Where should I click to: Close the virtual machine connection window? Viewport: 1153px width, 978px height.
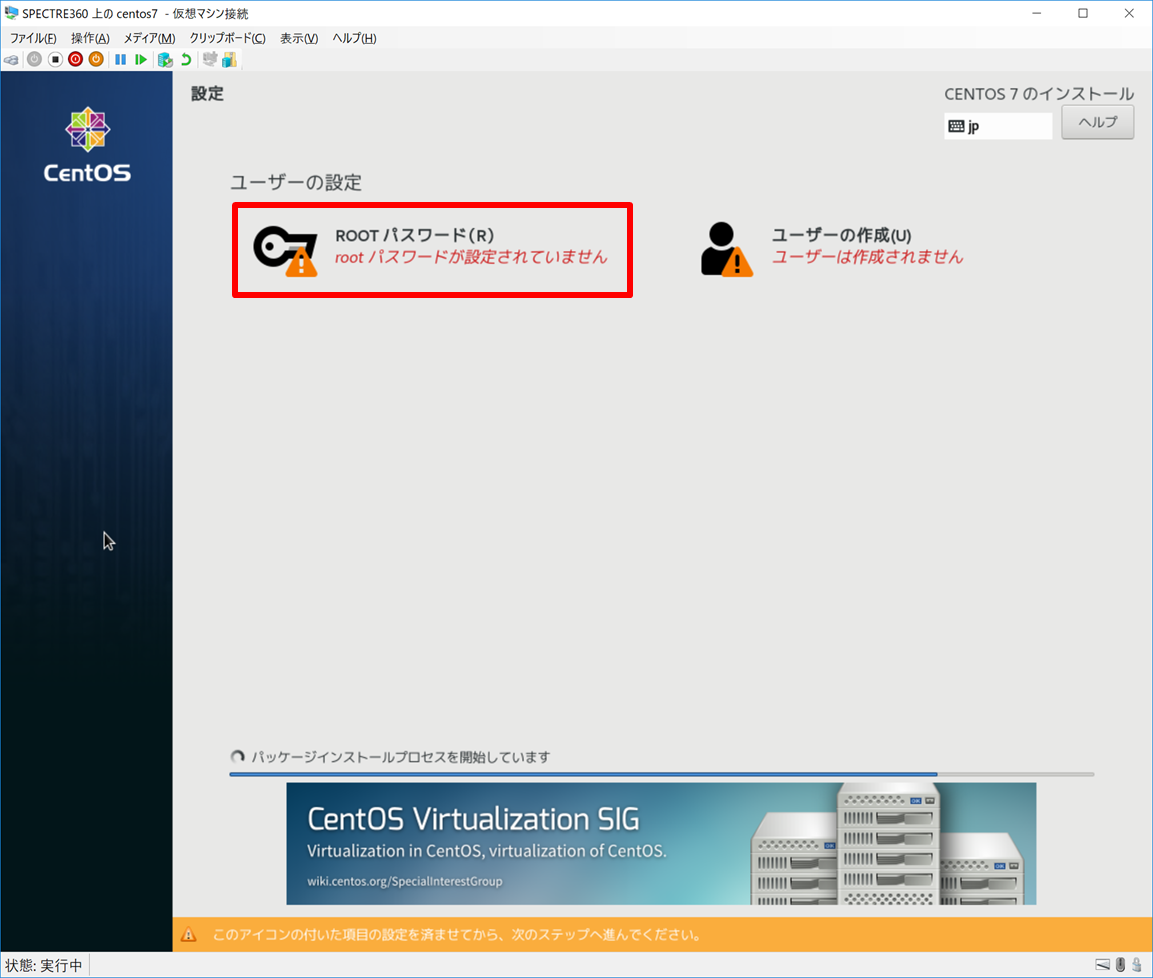click(x=1129, y=13)
